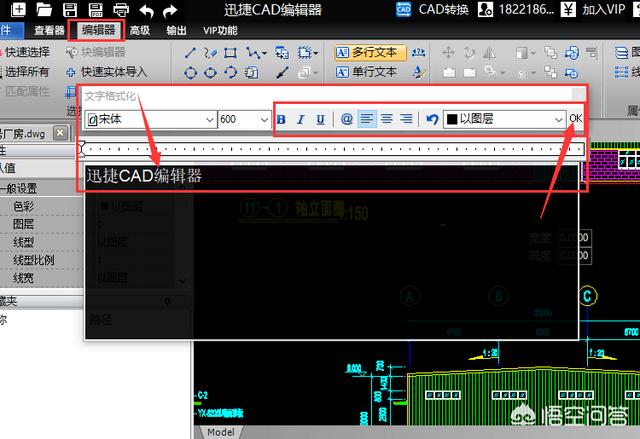Open the 输出 tab

tap(177, 30)
